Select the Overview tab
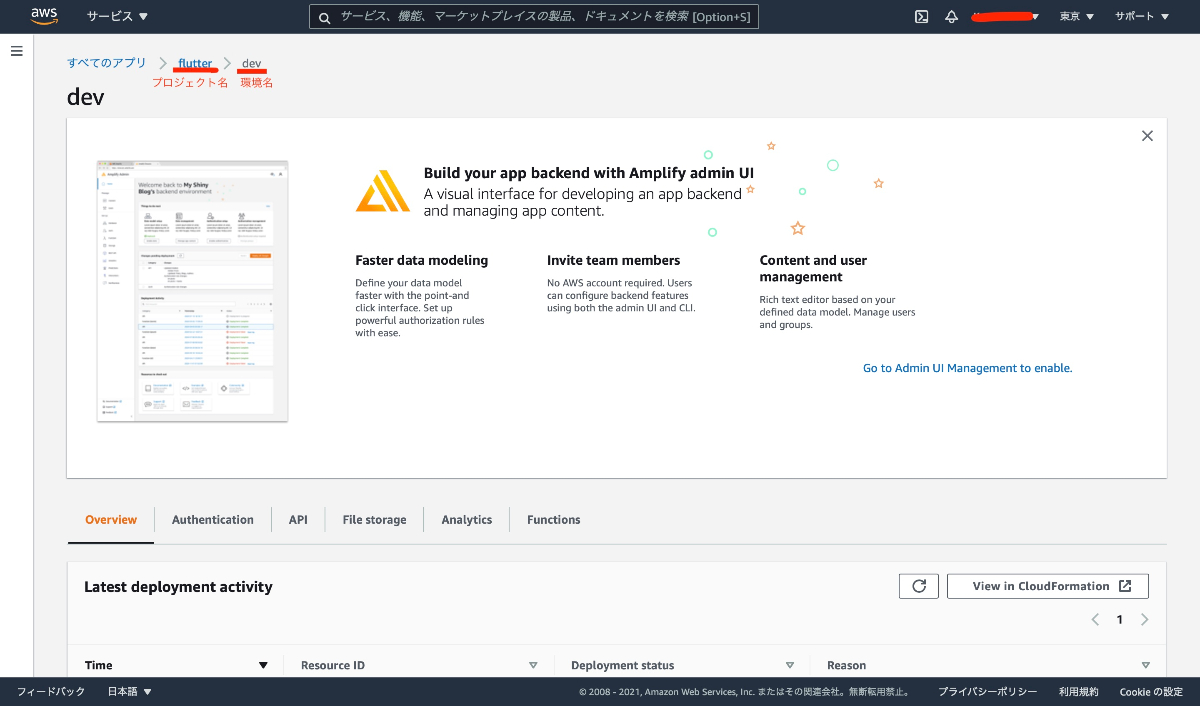The image size is (1200, 706). (111, 520)
